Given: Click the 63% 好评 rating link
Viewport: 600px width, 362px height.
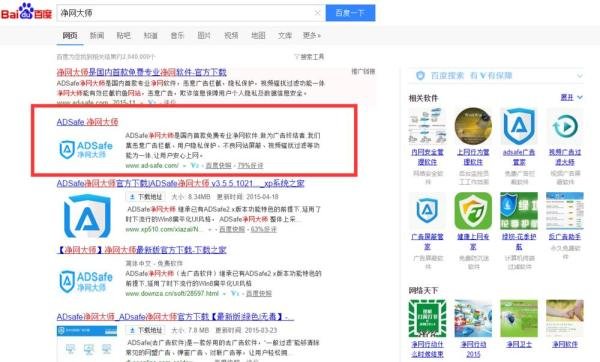Looking at the screenshot, I should [x=264, y=229].
